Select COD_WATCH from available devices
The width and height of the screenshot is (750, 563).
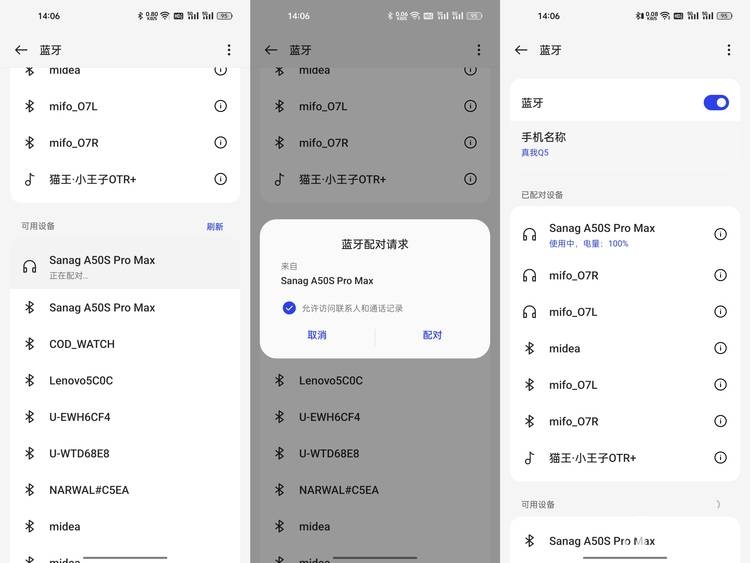[125, 344]
